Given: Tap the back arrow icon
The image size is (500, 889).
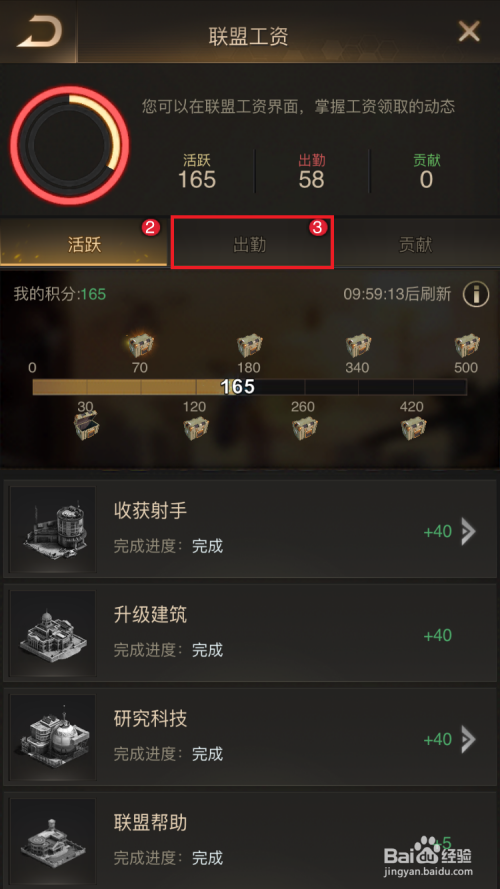Looking at the screenshot, I should [x=39, y=33].
